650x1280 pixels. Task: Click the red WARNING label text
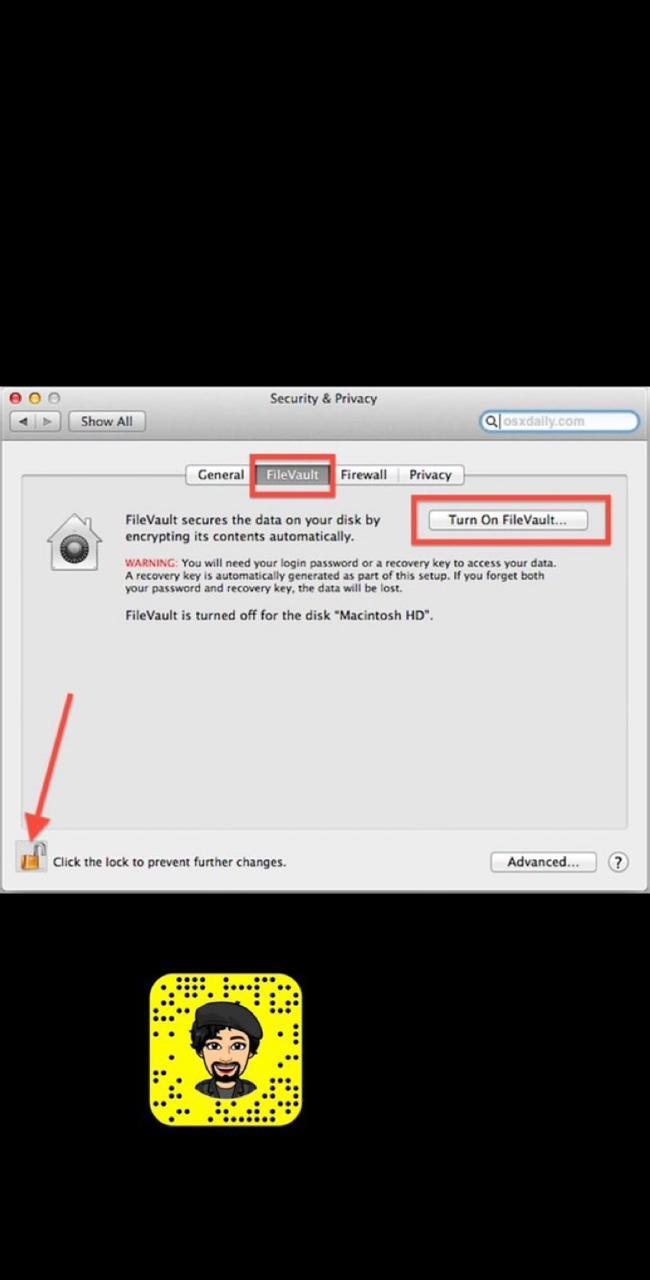click(x=151, y=563)
